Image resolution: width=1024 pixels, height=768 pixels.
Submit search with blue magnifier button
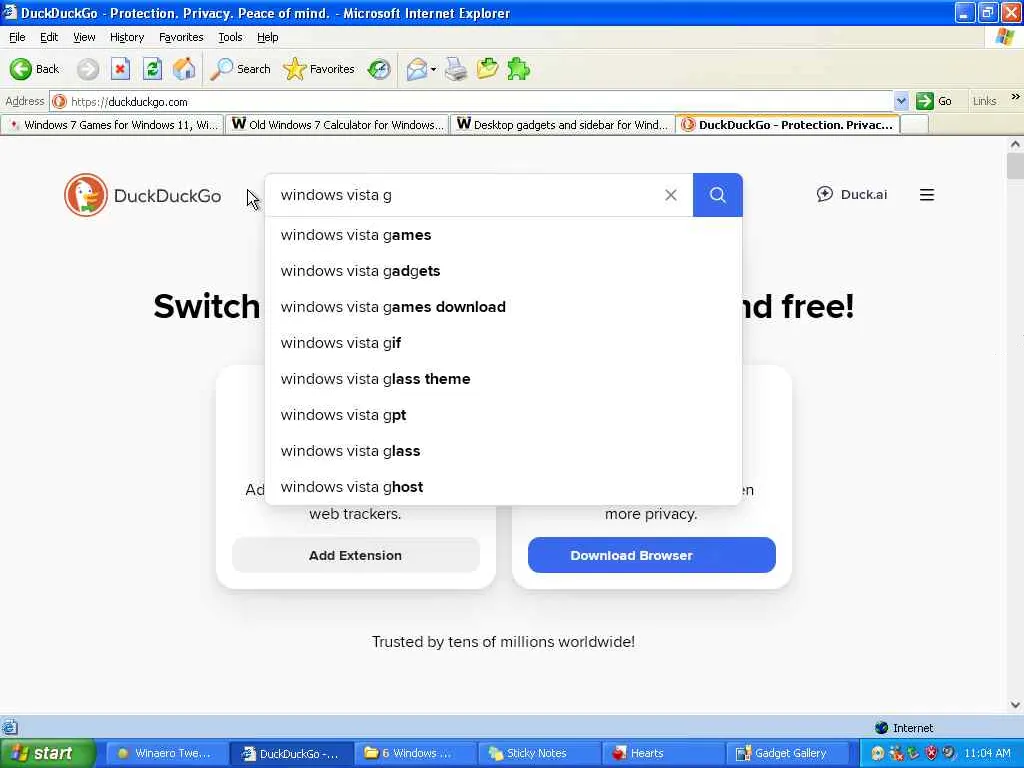coord(718,195)
